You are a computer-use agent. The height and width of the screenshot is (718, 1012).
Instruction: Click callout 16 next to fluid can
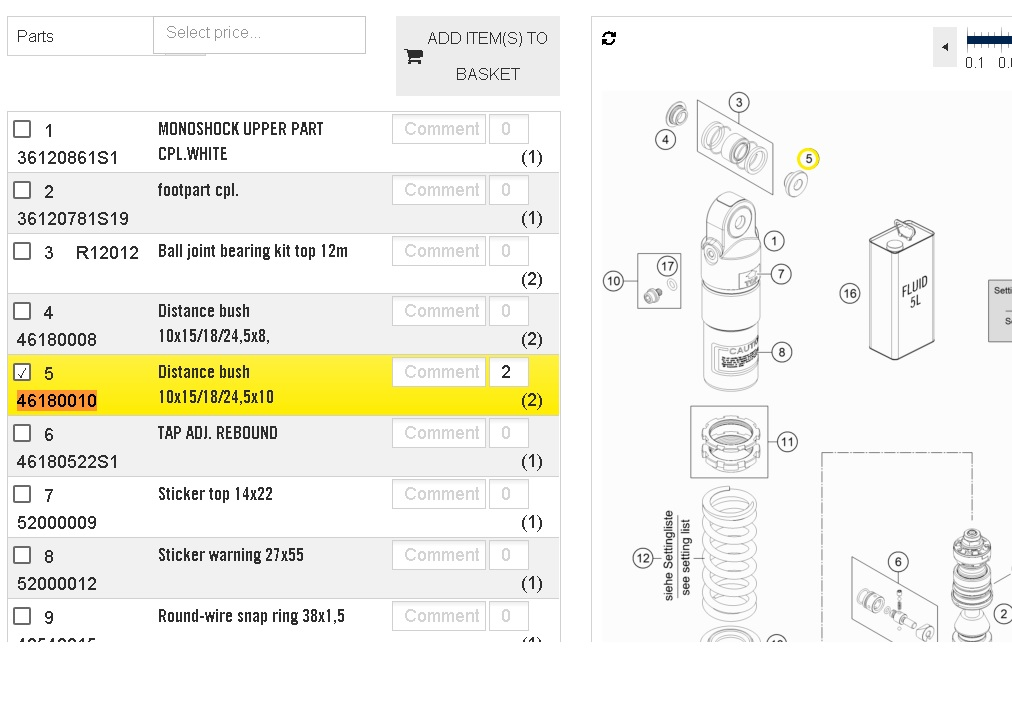coord(850,293)
